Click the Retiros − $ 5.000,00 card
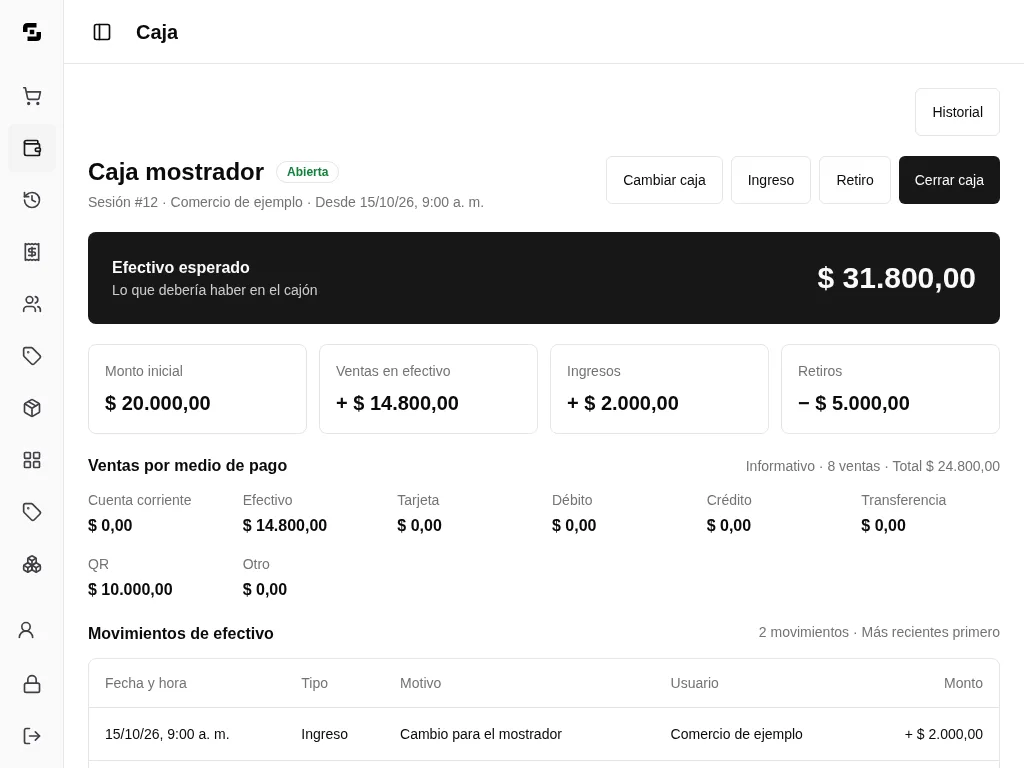1024x768 pixels. [x=890, y=389]
